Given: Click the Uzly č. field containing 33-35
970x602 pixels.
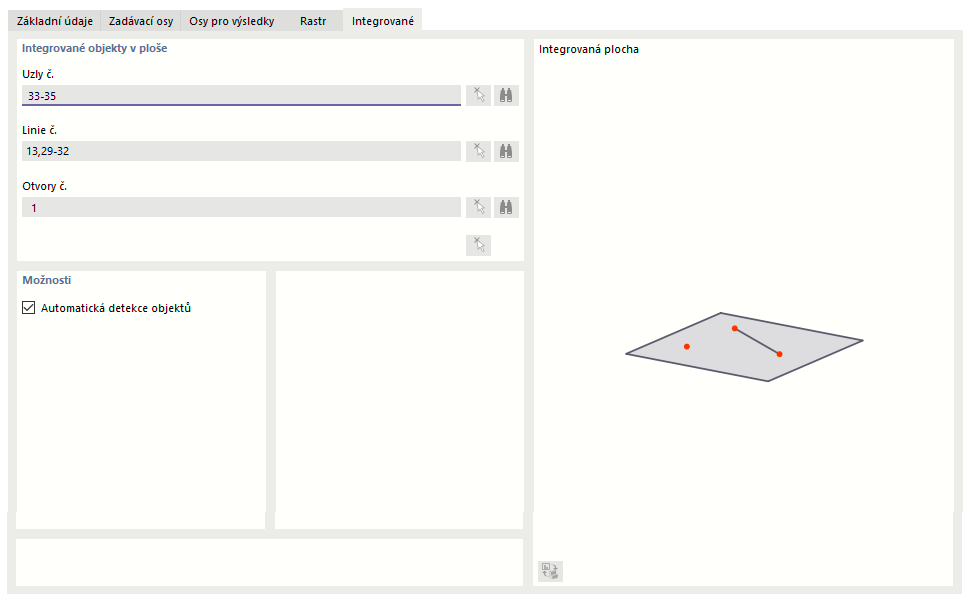Looking at the screenshot, I should coord(240,96).
